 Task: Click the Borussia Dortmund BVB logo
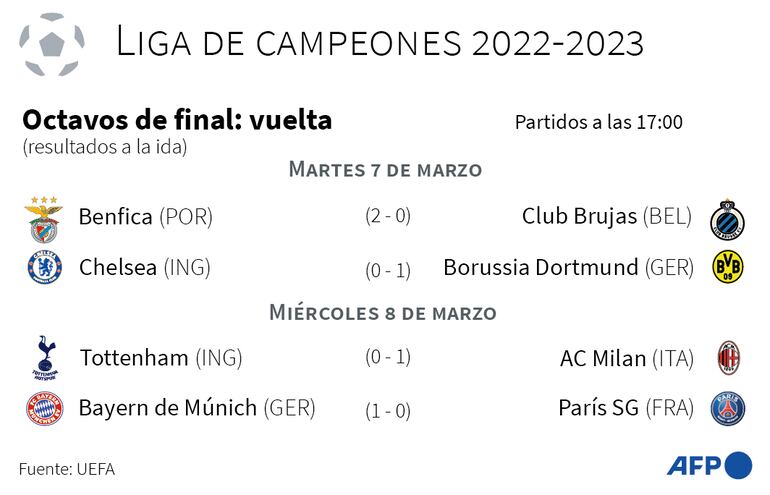(x=728, y=268)
